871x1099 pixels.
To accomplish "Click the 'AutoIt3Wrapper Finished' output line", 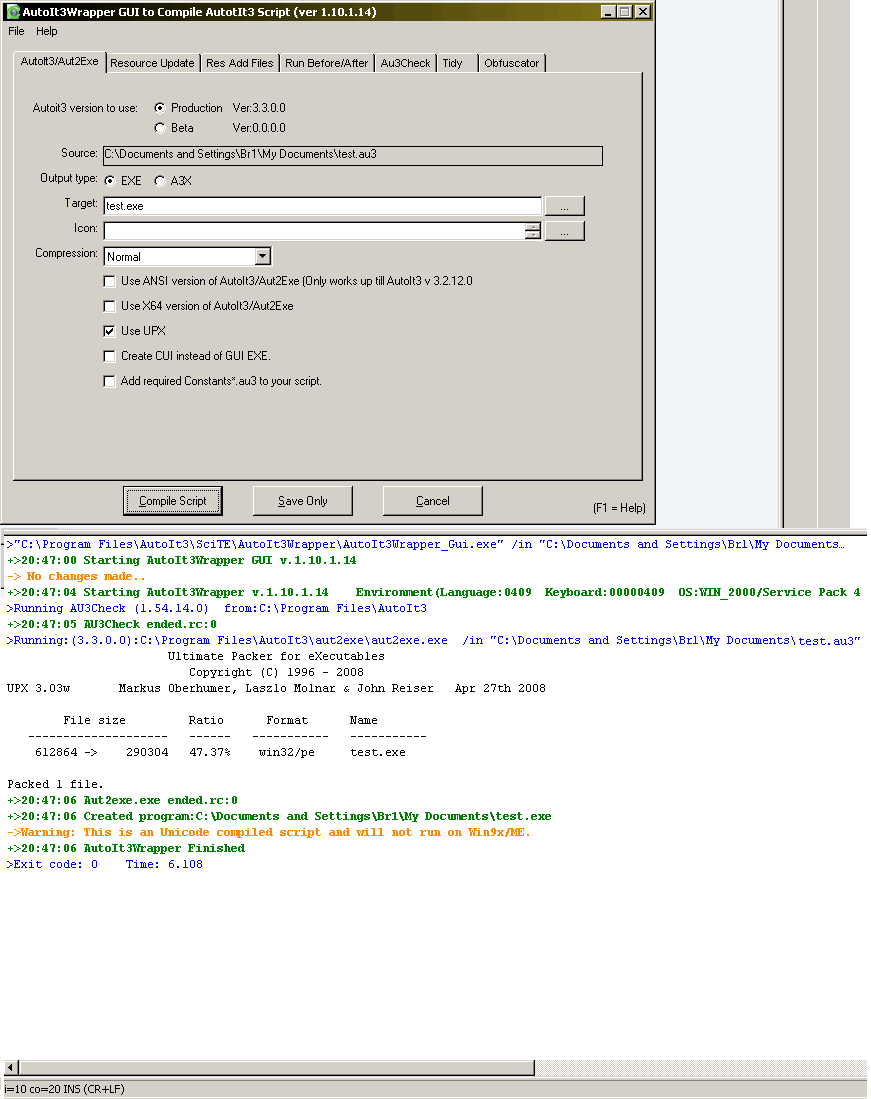I will [x=126, y=848].
